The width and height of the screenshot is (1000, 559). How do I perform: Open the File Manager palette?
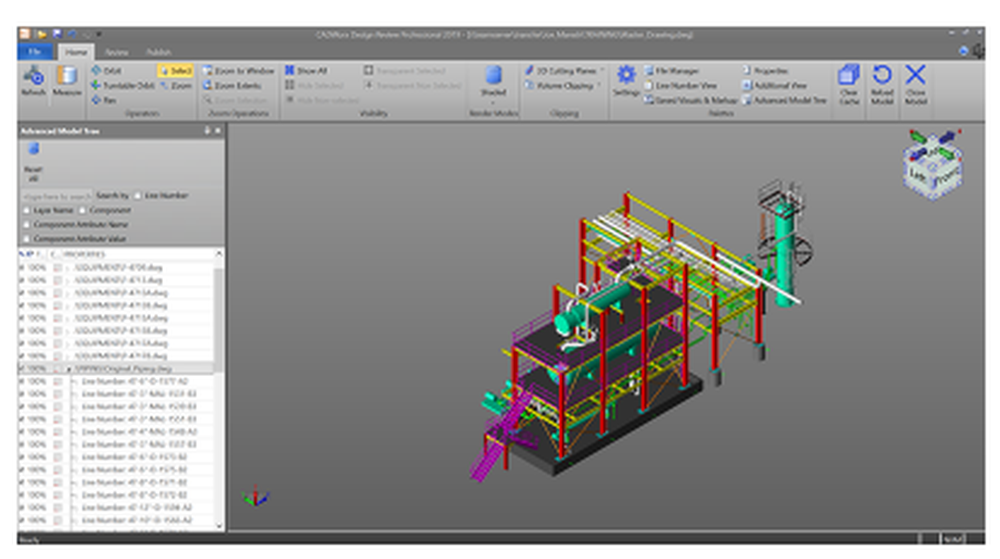(x=672, y=71)
